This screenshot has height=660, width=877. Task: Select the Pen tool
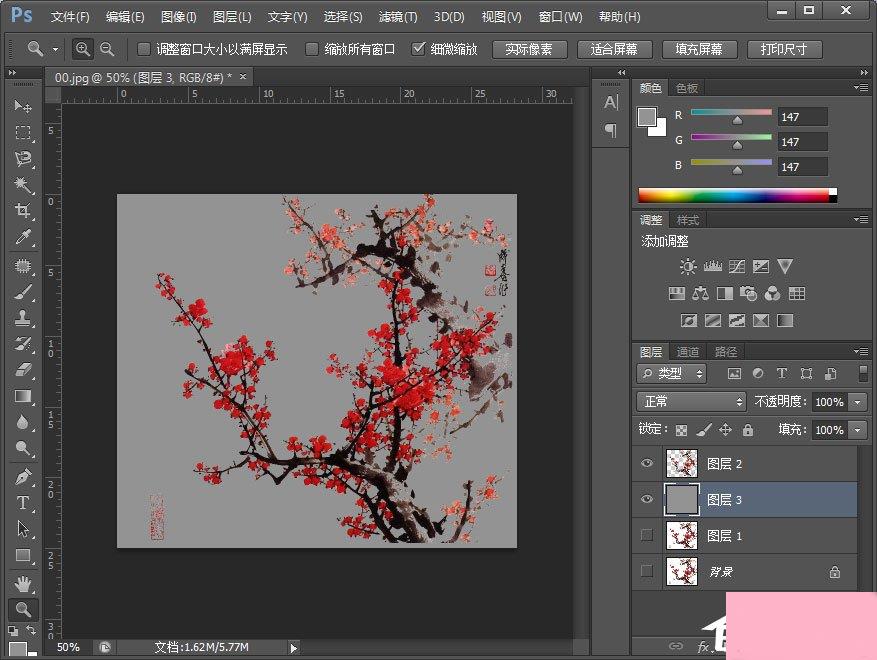(x=23, y=477)
